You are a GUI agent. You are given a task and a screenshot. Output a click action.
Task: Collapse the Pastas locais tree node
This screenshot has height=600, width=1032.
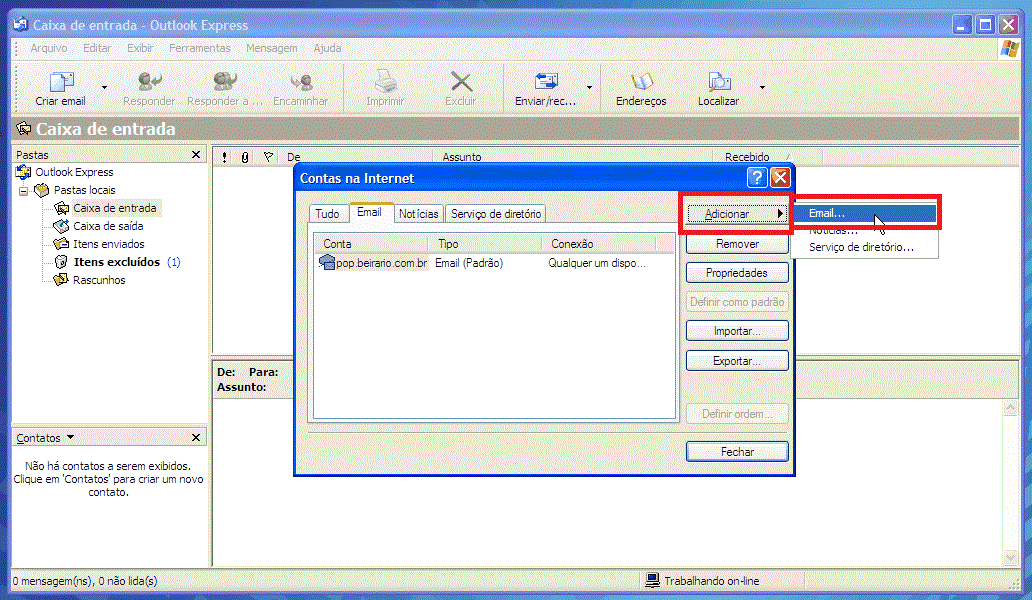pos(24,191)
